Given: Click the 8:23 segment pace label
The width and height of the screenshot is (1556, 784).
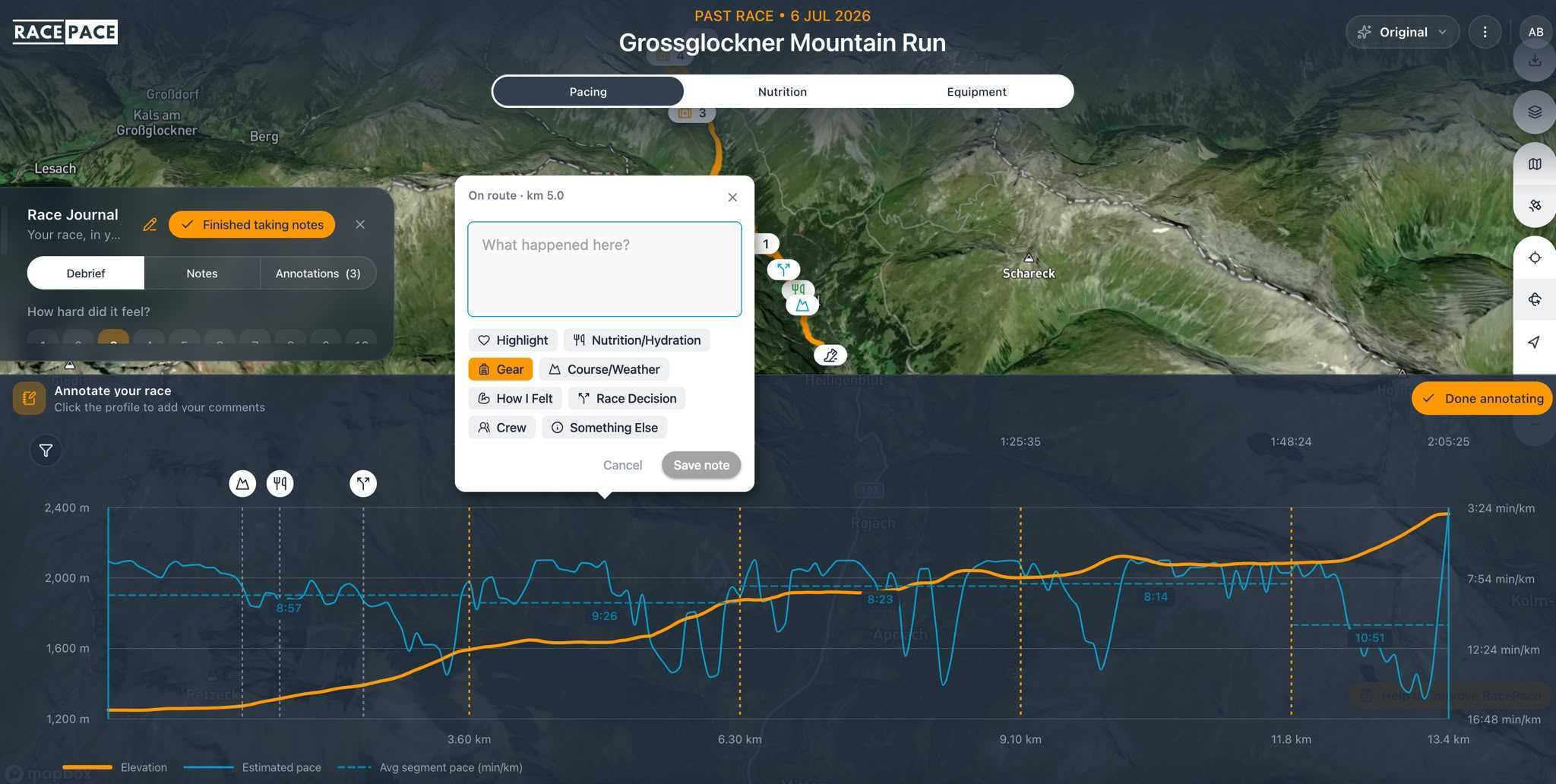Looking at the screenshot, I should [x=880, y=599].
